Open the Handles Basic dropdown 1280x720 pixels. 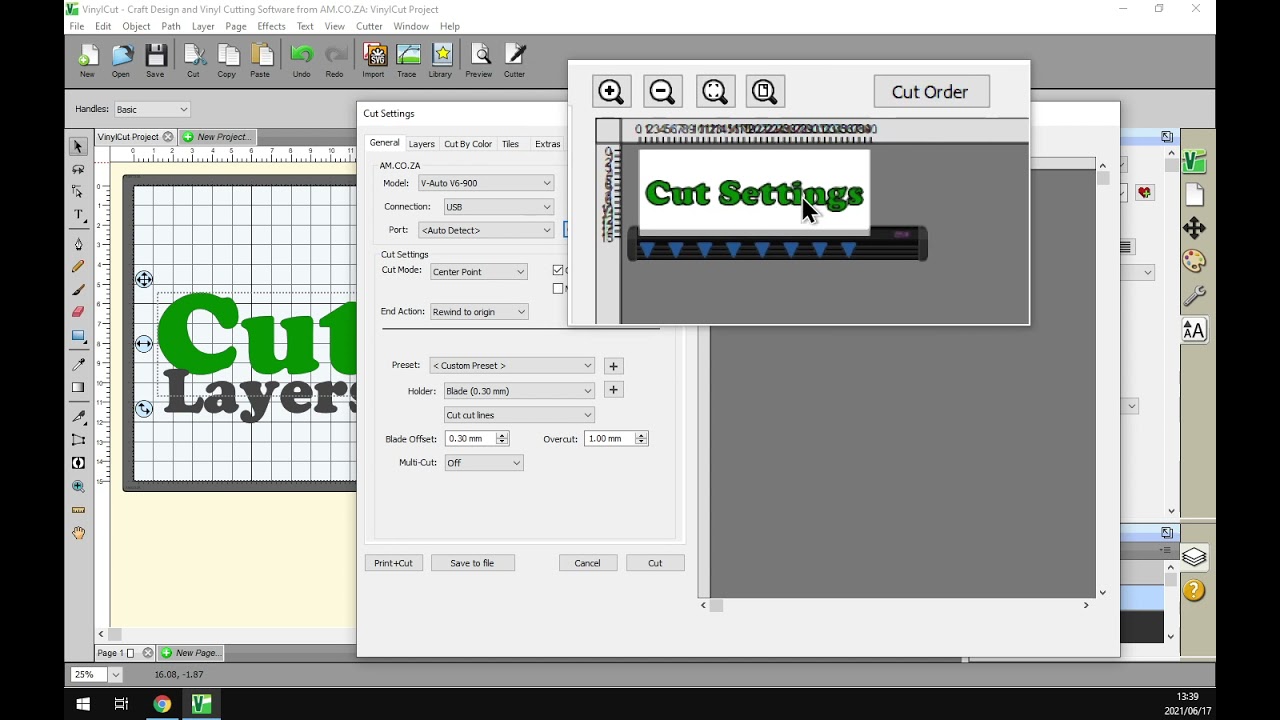151,109
